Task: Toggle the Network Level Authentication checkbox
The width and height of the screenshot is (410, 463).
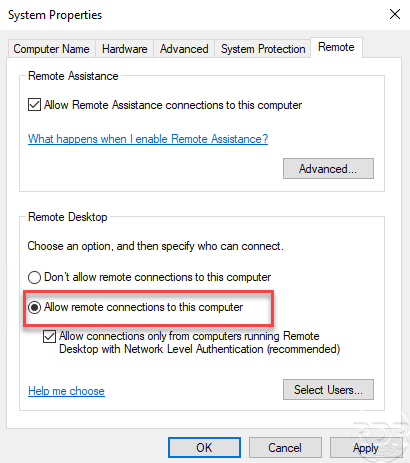Action: point(49,336)
